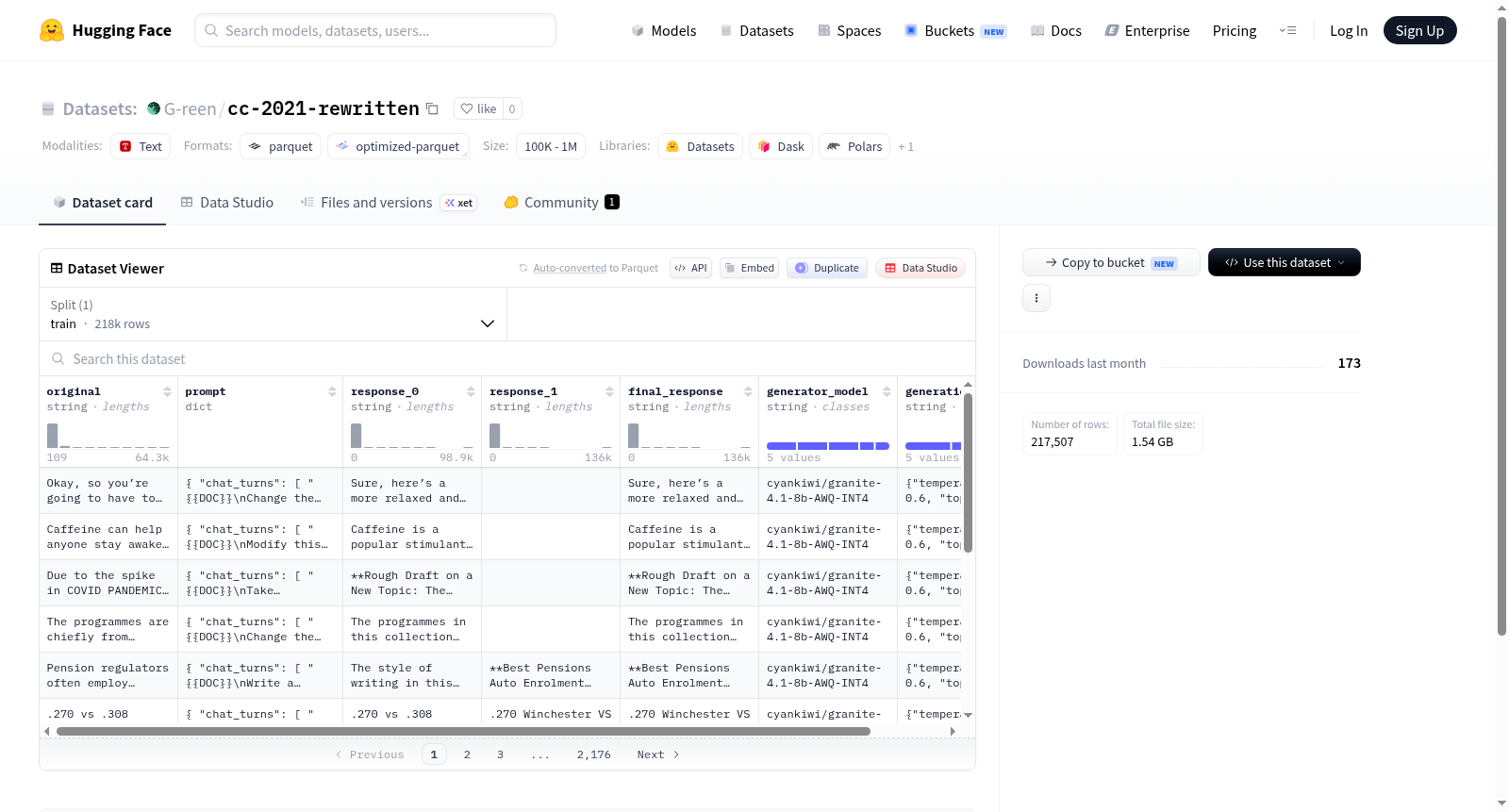Click cell "Pension regulators often employ…"
Screen dimensions: 1509x812
(108, 675)
